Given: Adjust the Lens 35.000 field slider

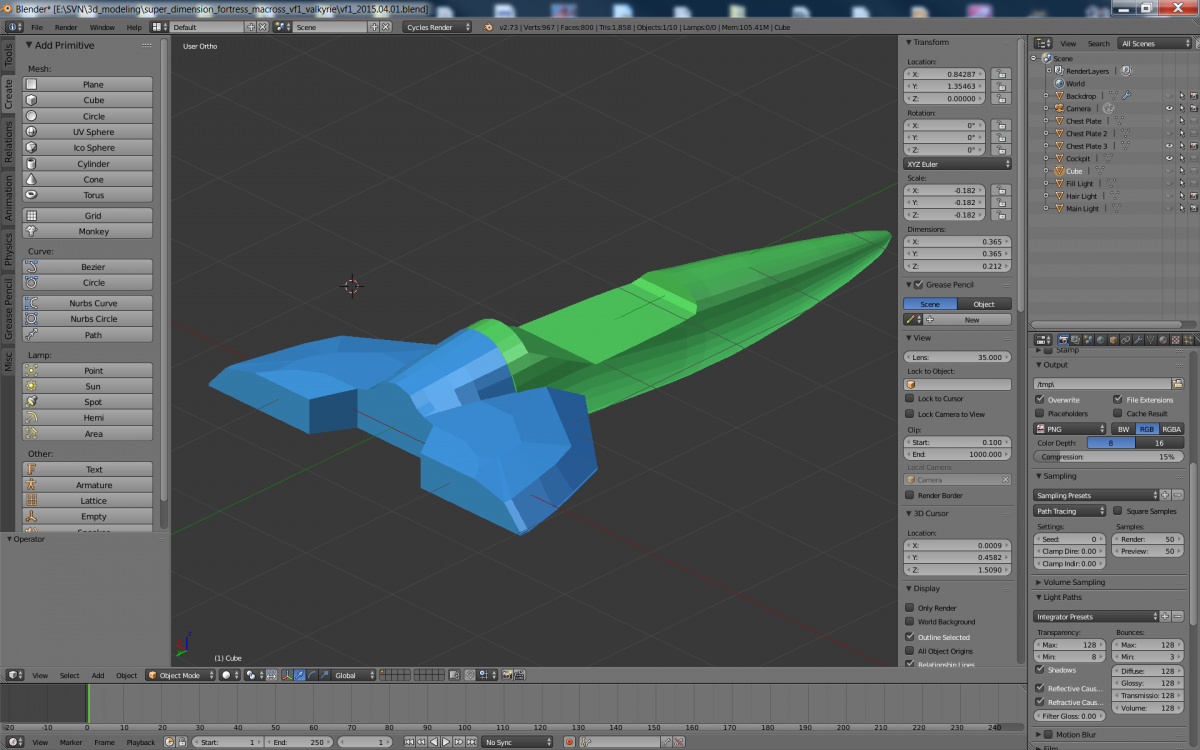Looking at the screenshot, I should 958,356.
